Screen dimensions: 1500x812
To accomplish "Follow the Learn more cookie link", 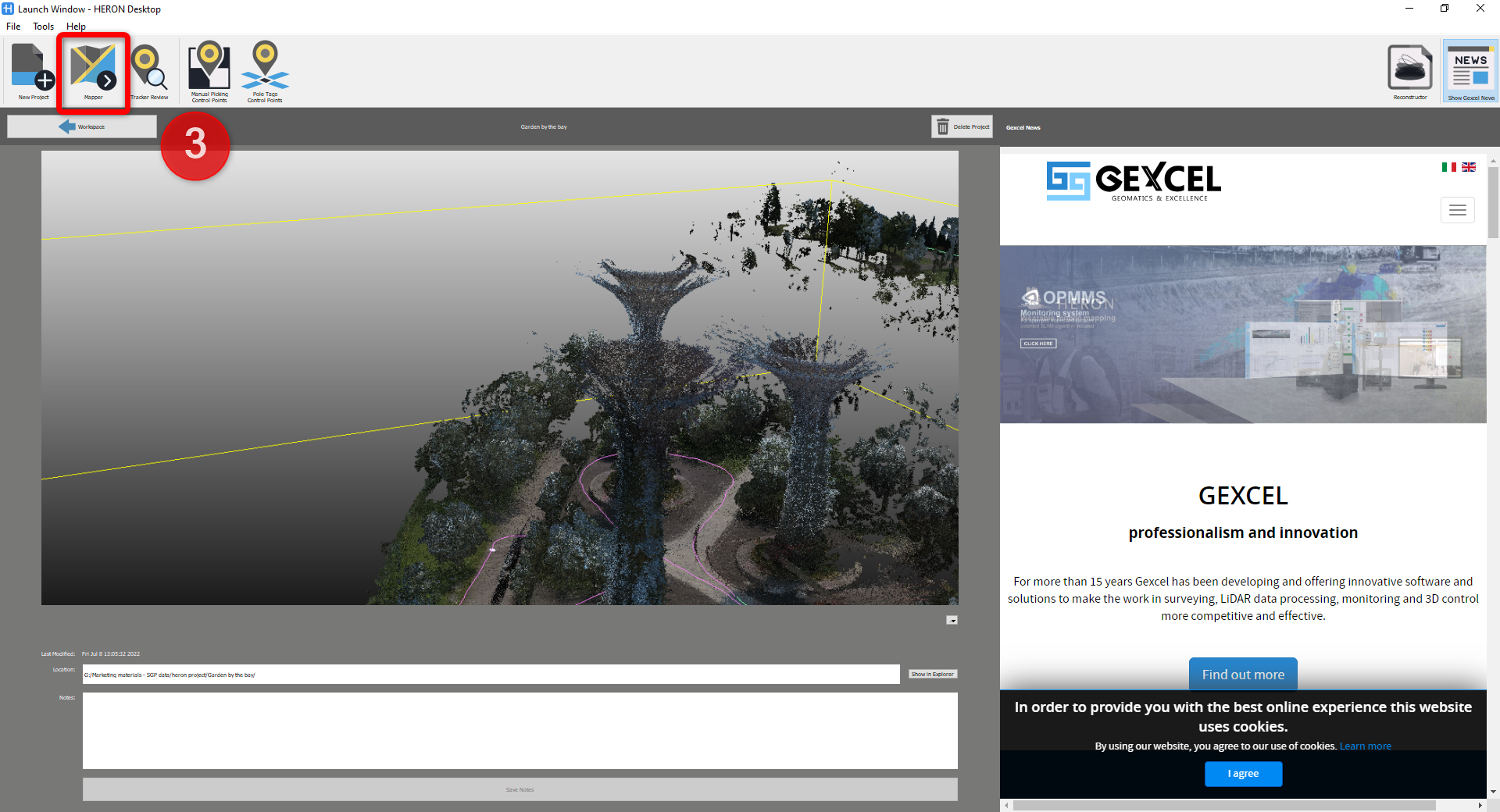I will point(1365,746).
